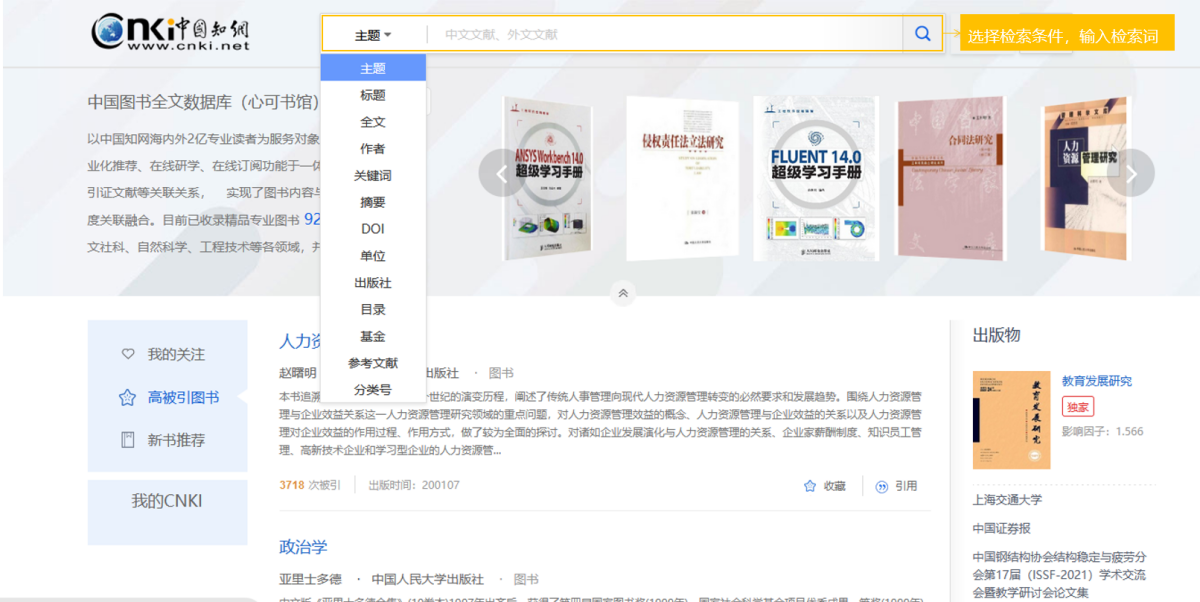This screenshot has width=1200, height=602.
Task: Select 参考文献 search field option
Action: [373, 363]
